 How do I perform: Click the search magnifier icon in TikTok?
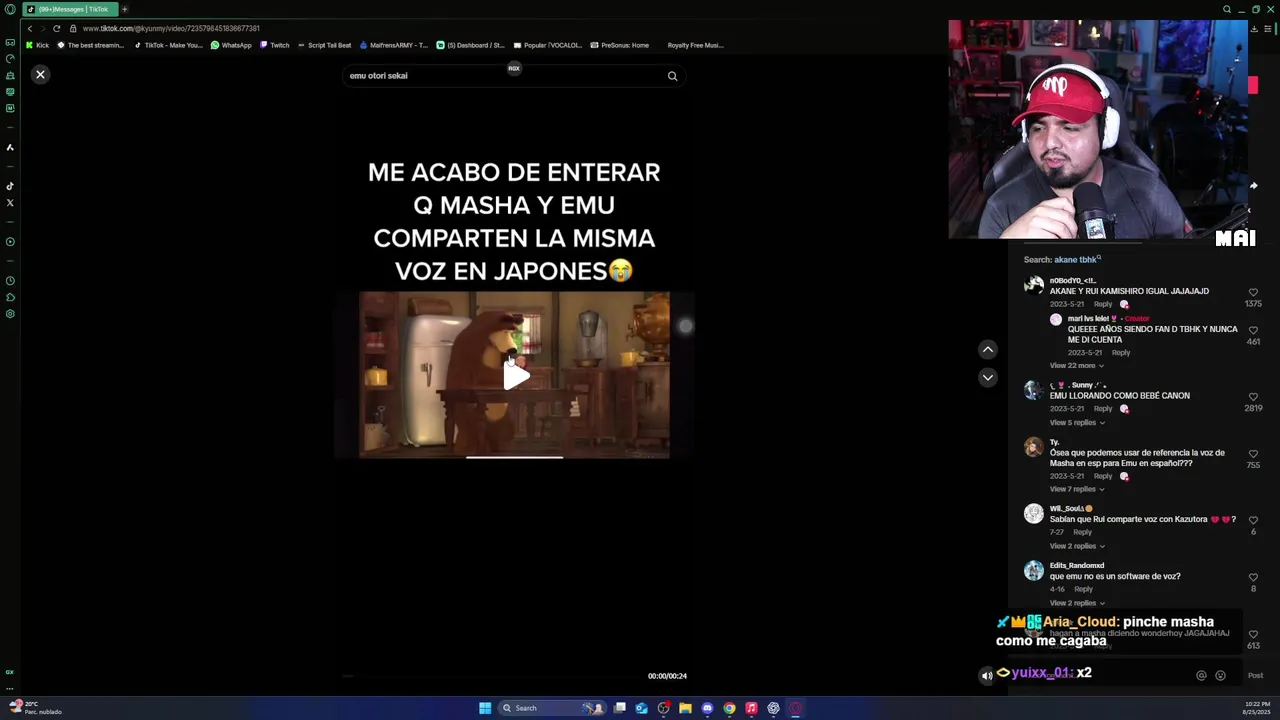672,76
